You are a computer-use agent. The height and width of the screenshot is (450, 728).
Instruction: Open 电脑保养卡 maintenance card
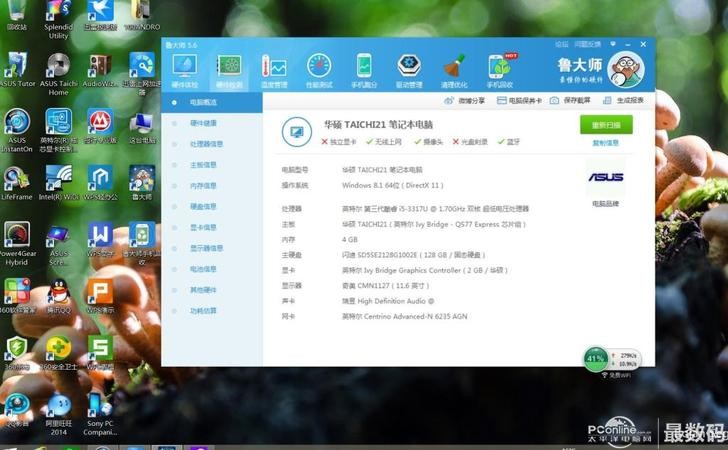[519, 100]
